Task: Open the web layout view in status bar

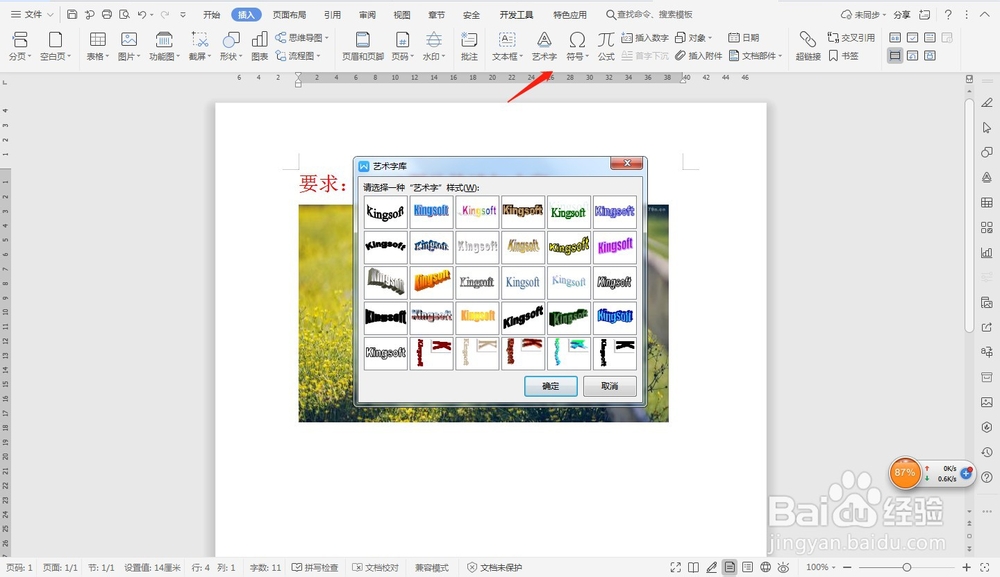Action: [x=765, y=567]
